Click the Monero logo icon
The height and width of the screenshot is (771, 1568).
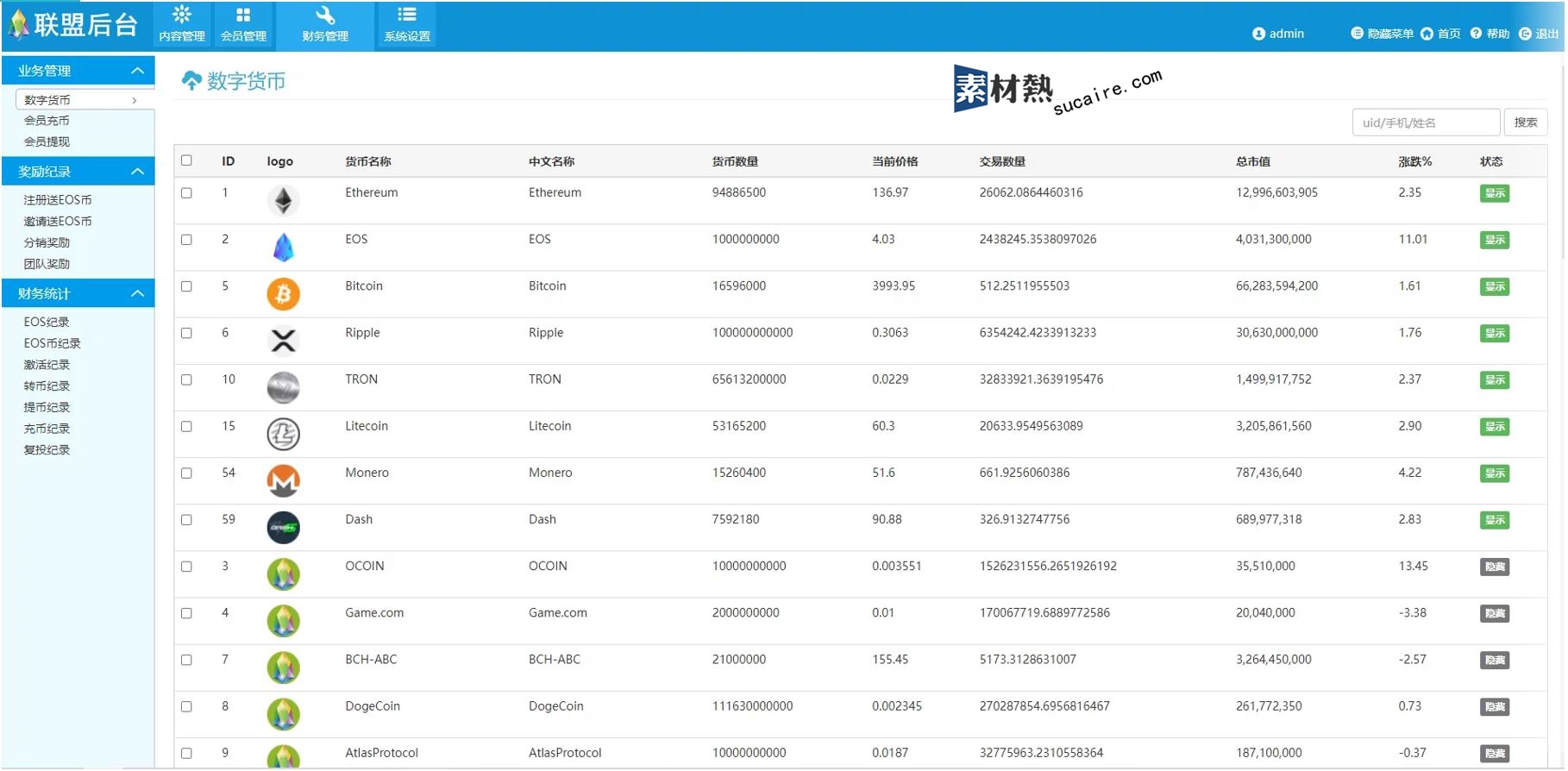(283, 480)
